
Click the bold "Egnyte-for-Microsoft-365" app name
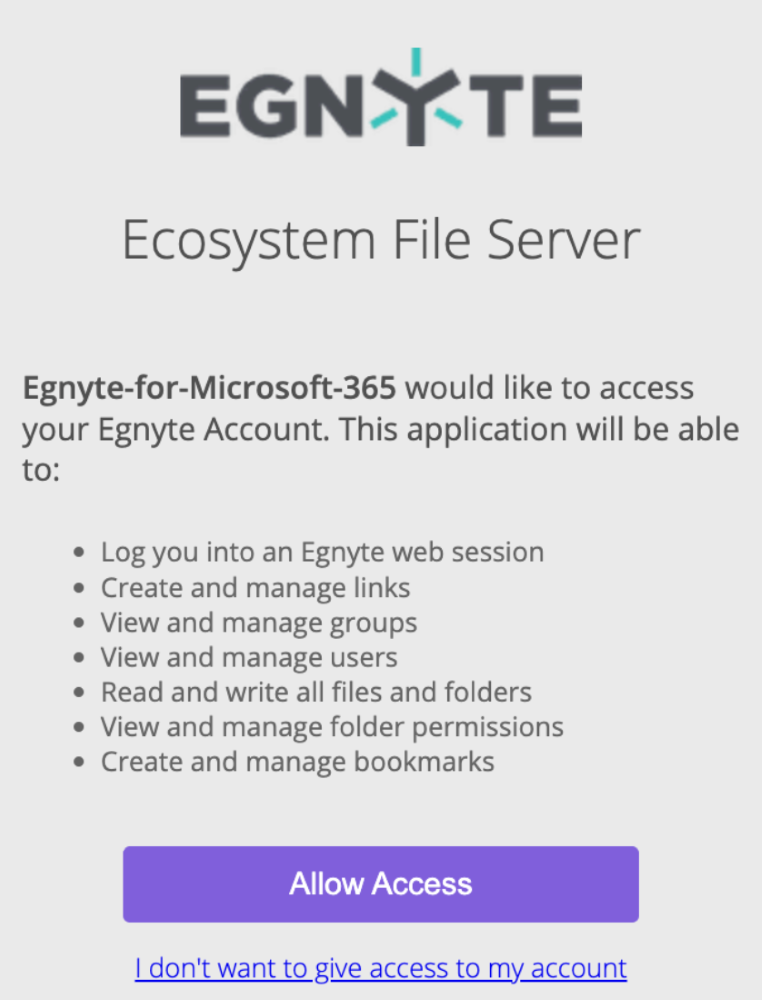point(209,388)
